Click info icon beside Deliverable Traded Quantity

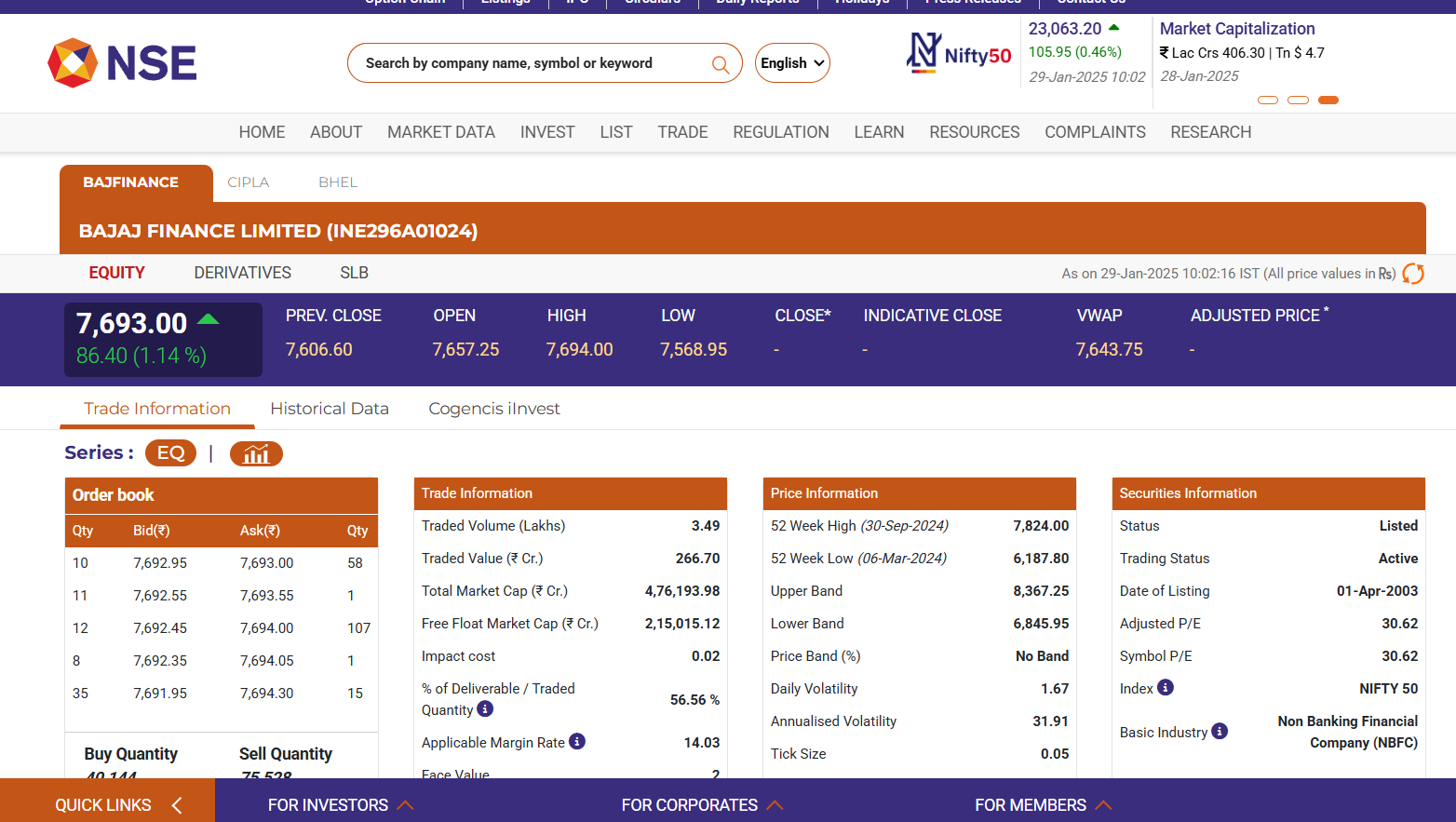485,709
